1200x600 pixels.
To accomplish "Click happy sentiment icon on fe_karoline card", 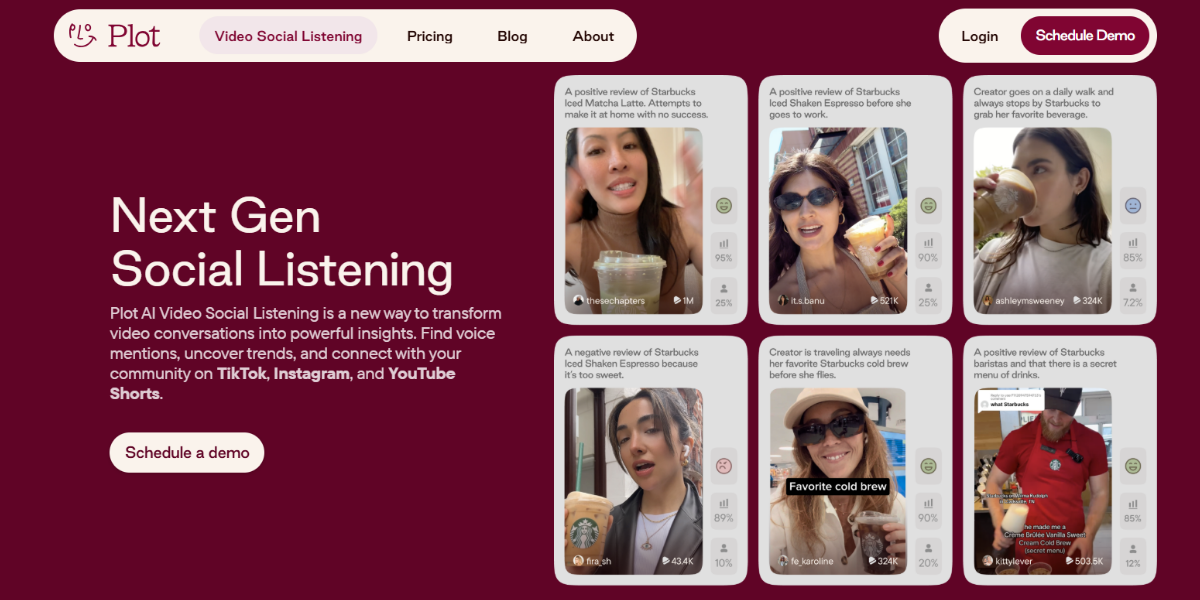I will (x=928, y=465).
